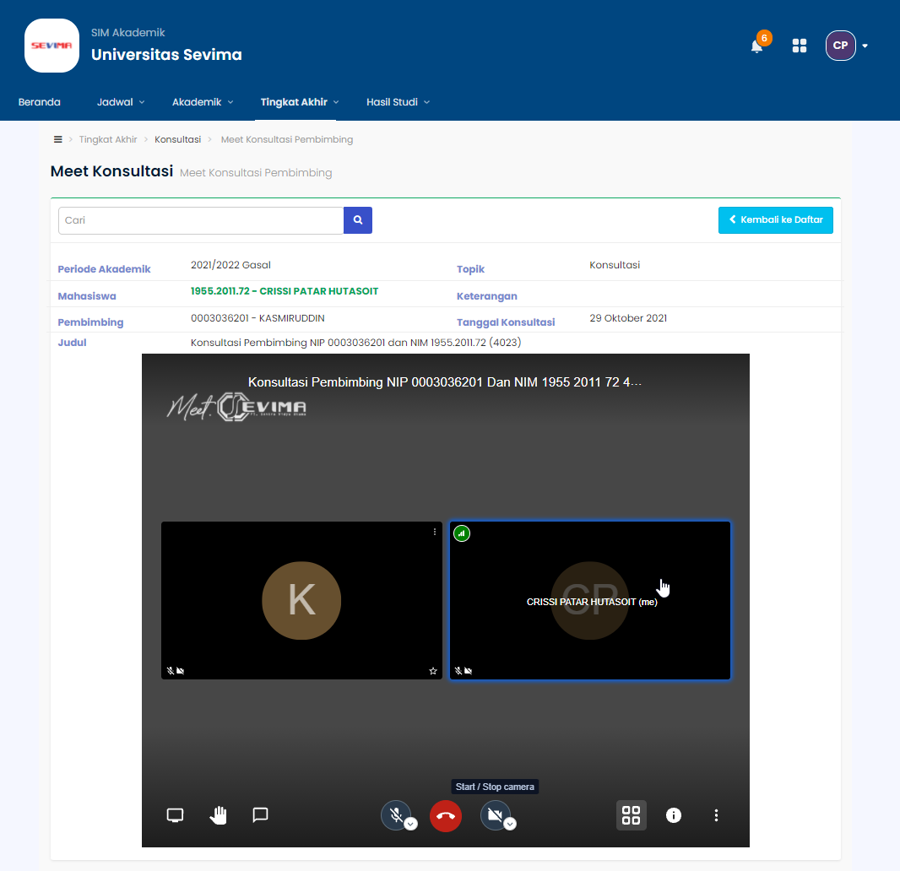The height and width of the screenshot is (871, 900).
Task: Toggle tile view layout
Action: pos(631,815)
